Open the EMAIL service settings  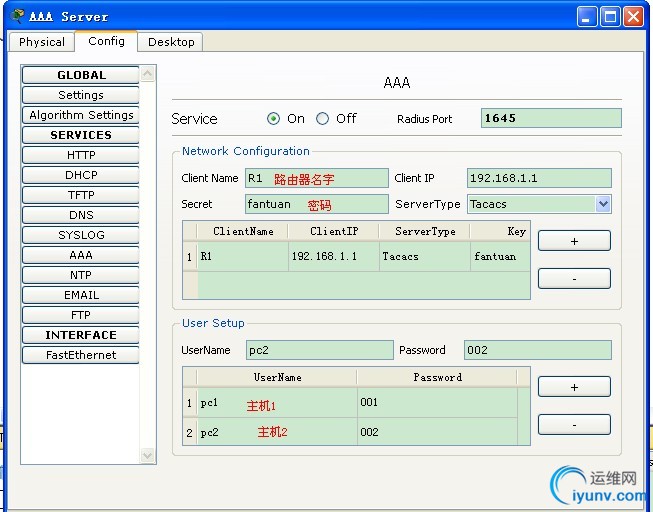click(x=81, y=295)
